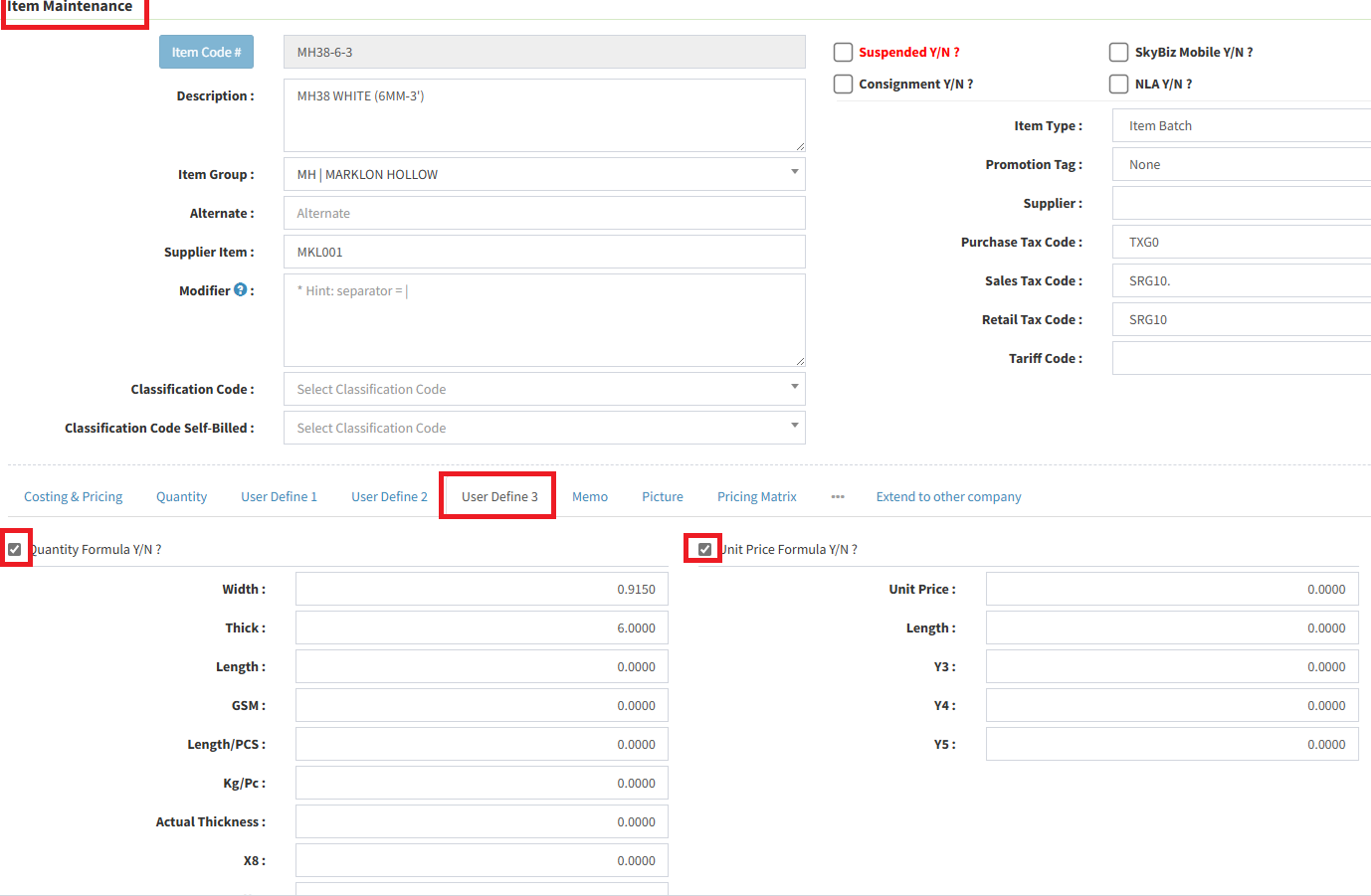Screen dimensions: 1371x896
Task: Click the Modifier help question mark icon
Action: coord(240,290)
